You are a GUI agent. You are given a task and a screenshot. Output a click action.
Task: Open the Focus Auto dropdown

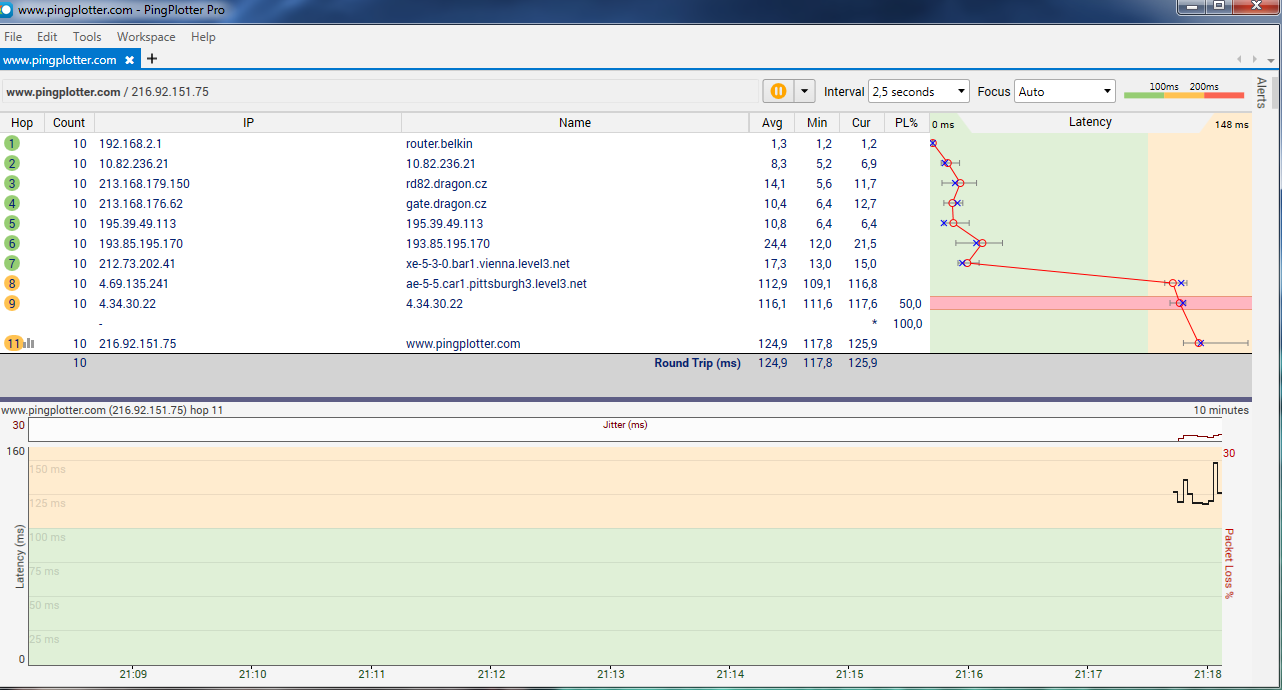1065,91
